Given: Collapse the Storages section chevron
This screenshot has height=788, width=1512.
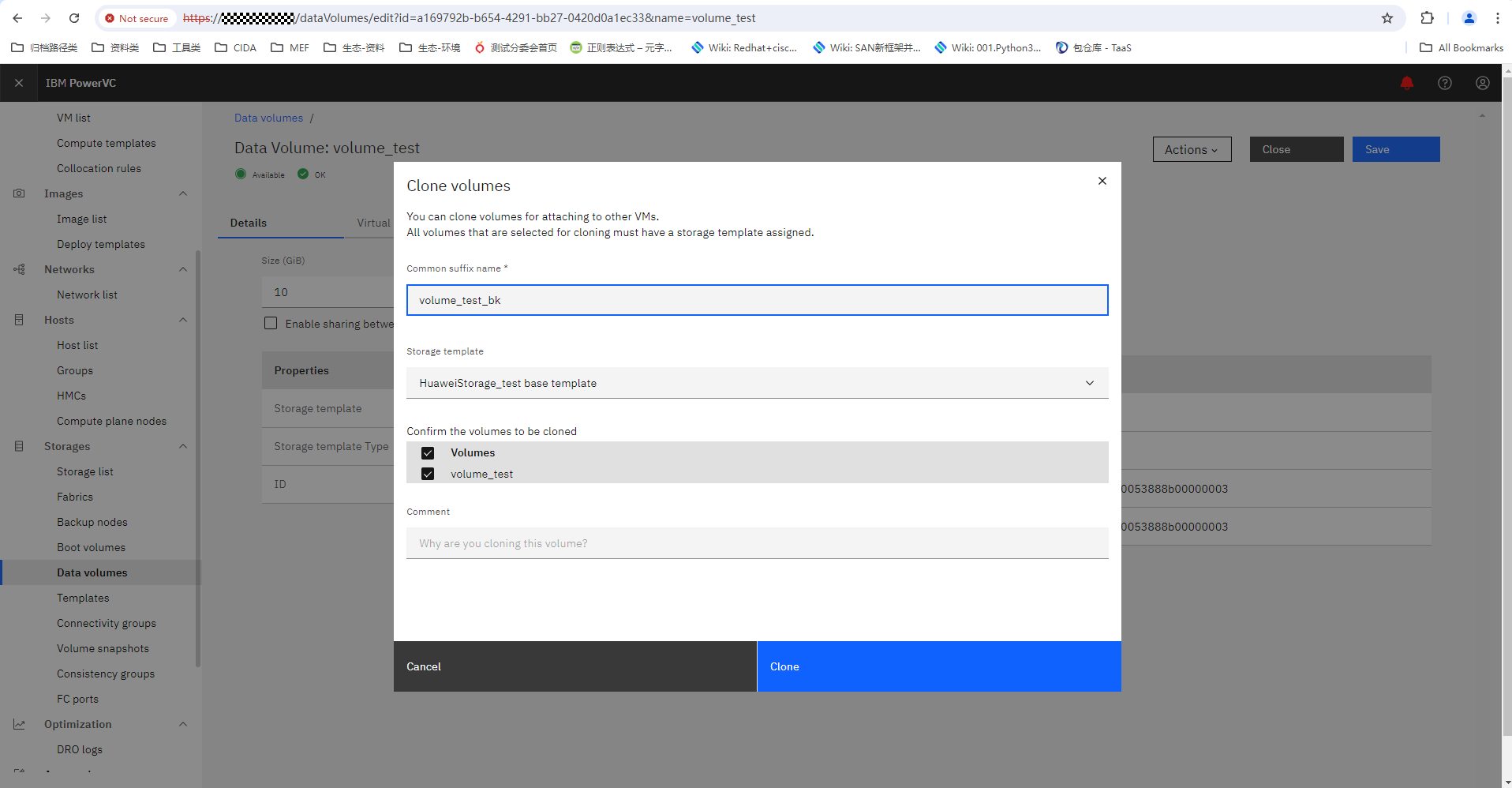Looking at the screenshot, I should coord(183,446).
